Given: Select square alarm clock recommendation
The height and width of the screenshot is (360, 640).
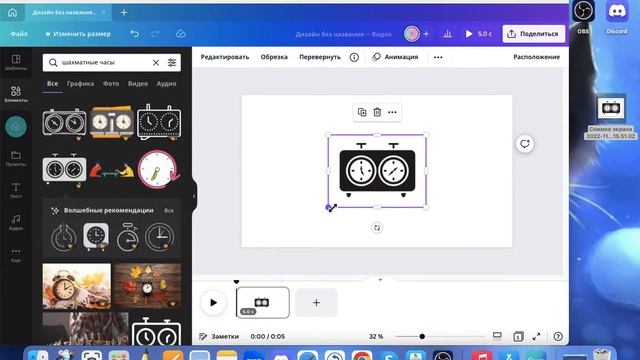Looking at the screenshot, I should point(96,236).
